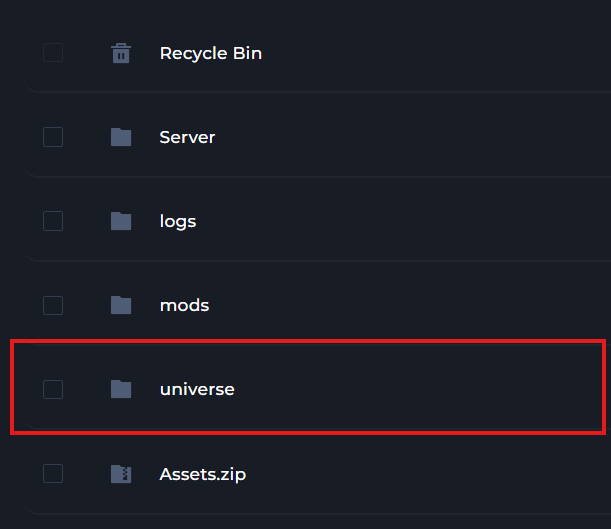
Task: Click empty row space right of universe name
Action: click(x=420, y=389)
